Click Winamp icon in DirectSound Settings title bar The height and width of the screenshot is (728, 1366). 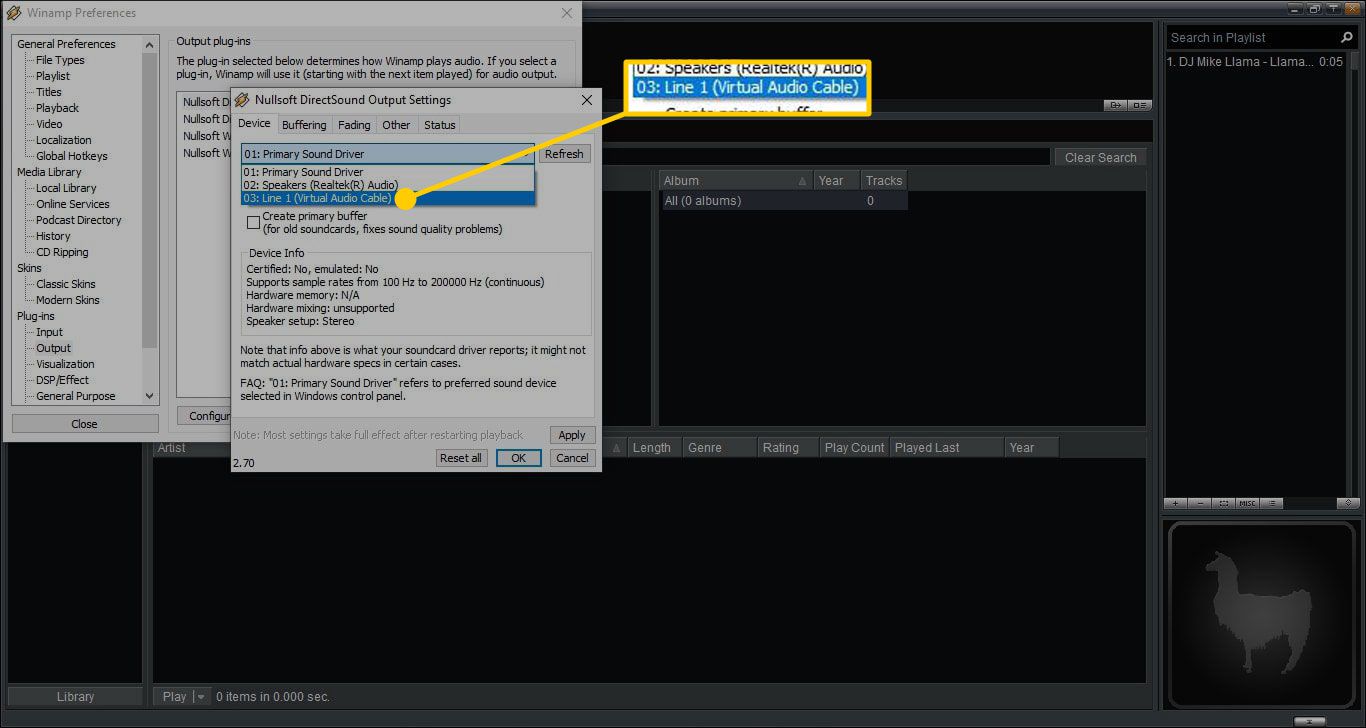point(241,100)
